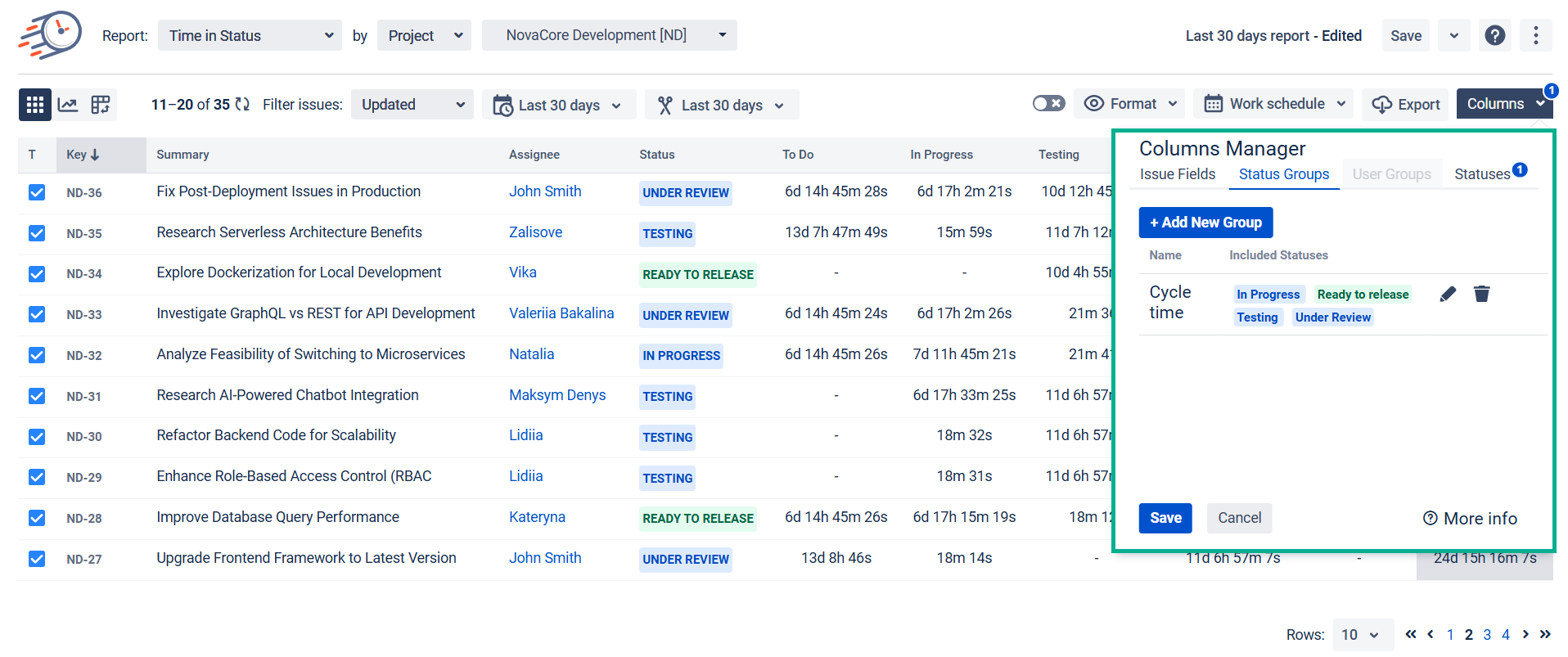Open the Time in Status report dropdown

click(250, 35)
